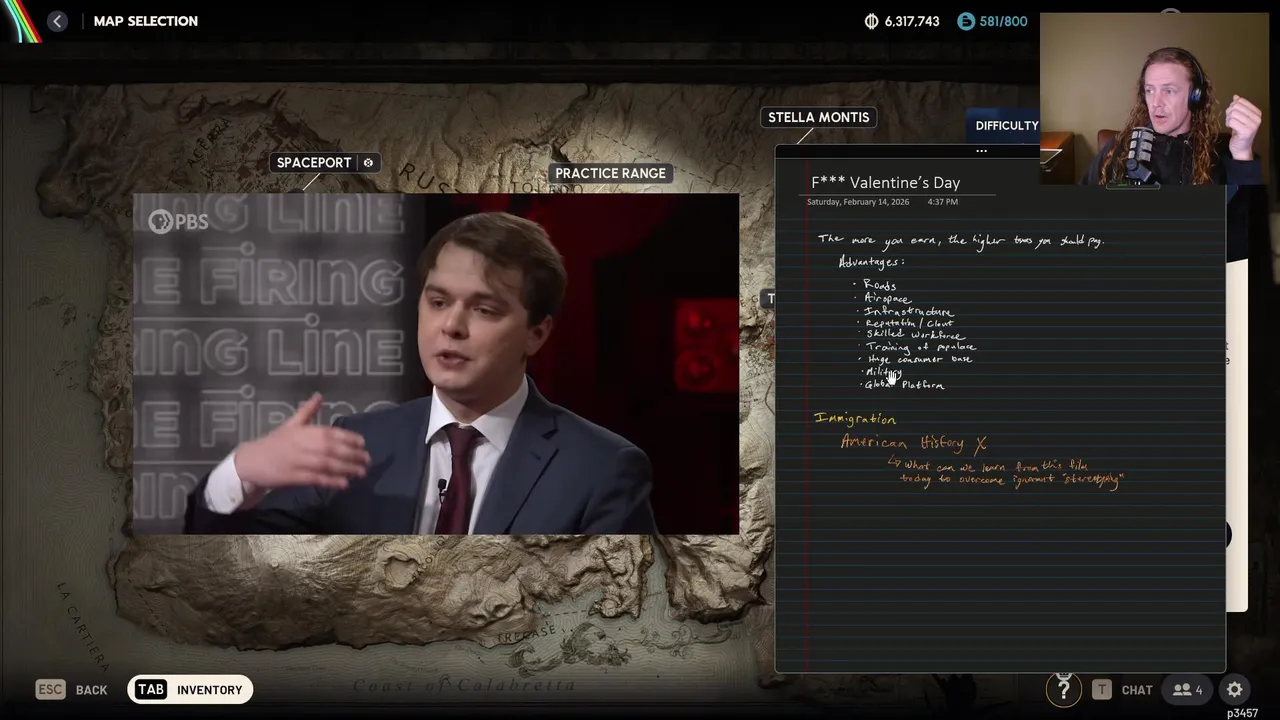Click the blue stash capacity icon

tap(966, 21)
